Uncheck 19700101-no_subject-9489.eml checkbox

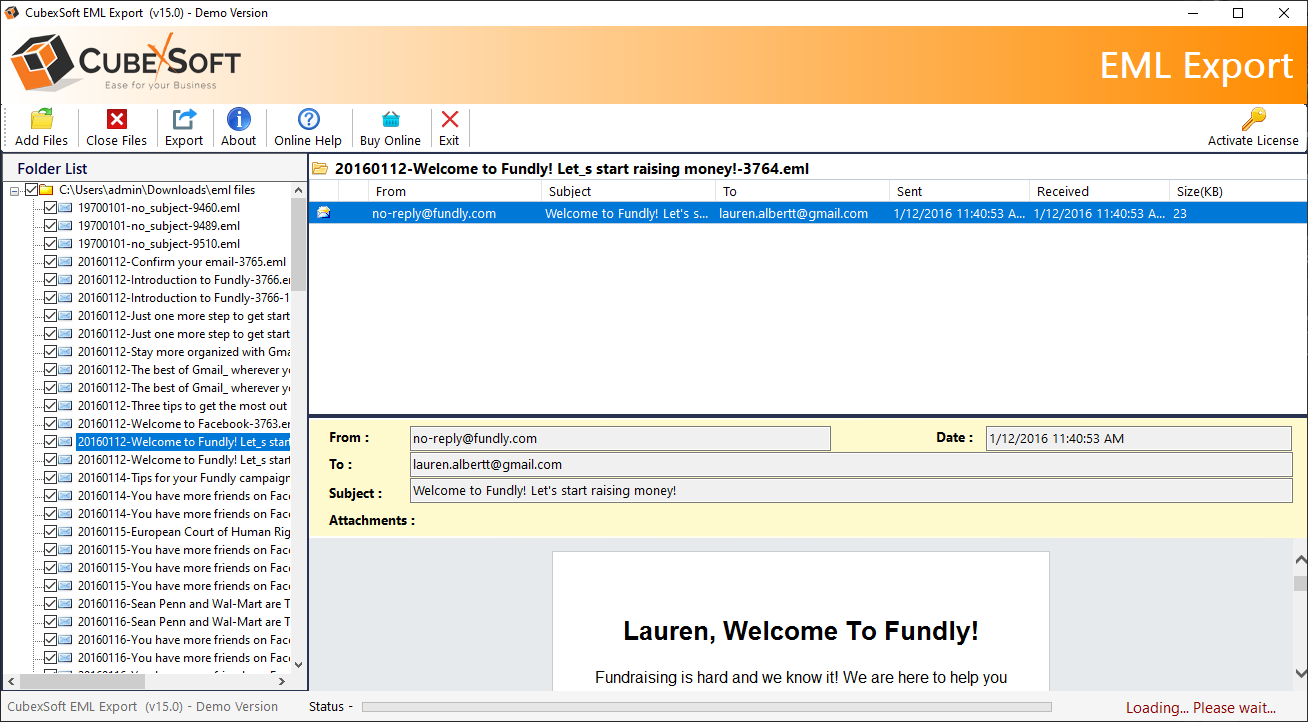[x=50, y=226]
